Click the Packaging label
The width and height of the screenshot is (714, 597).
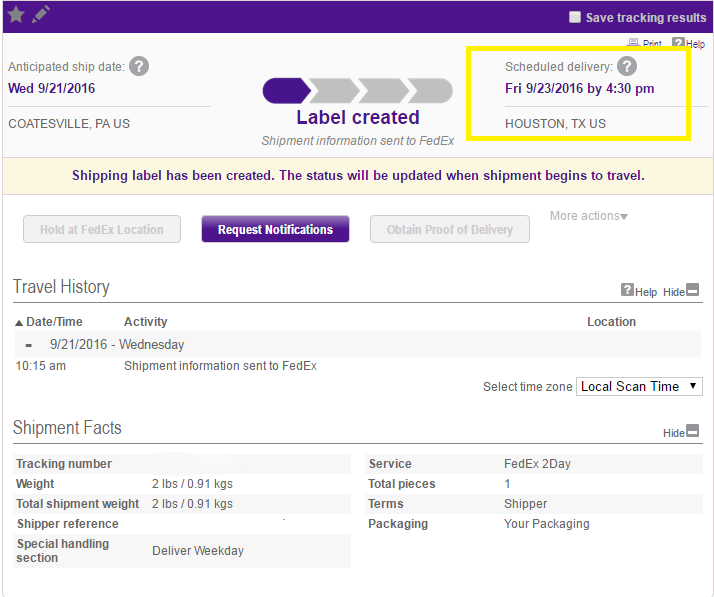[x=398, y=524]
